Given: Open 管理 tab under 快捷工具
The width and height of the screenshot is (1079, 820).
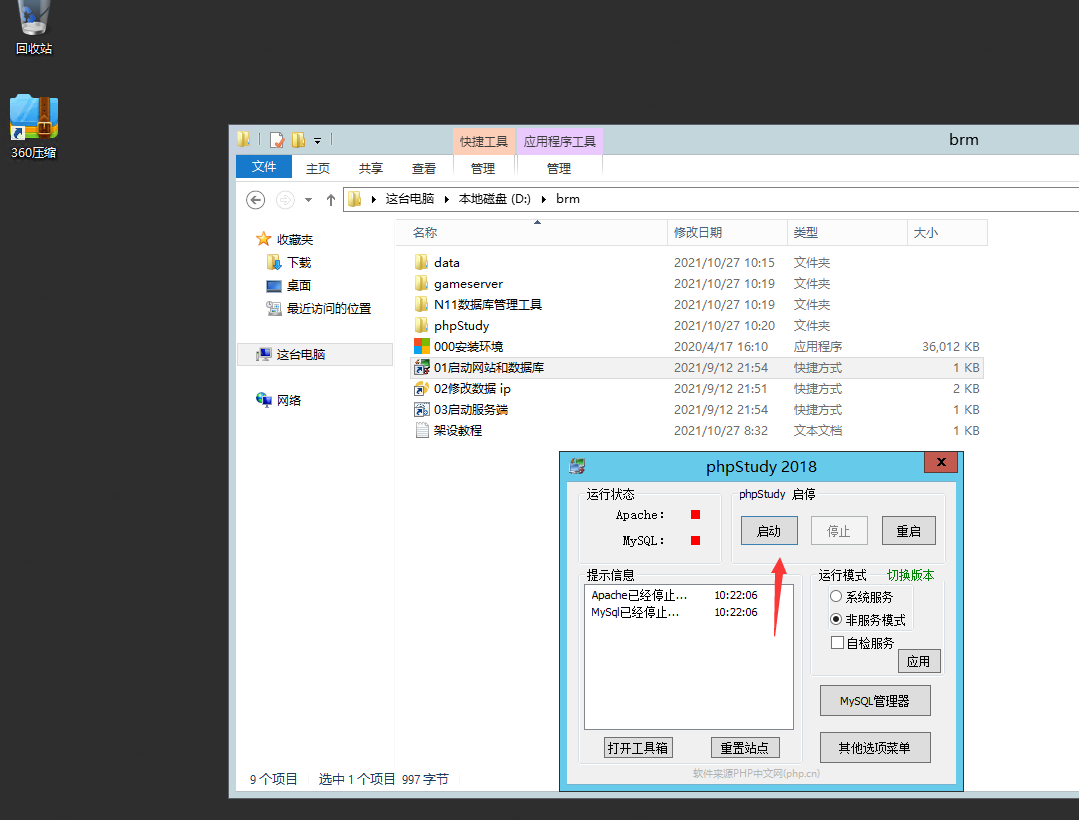Looking at the screenshot, I should point(482,168).
